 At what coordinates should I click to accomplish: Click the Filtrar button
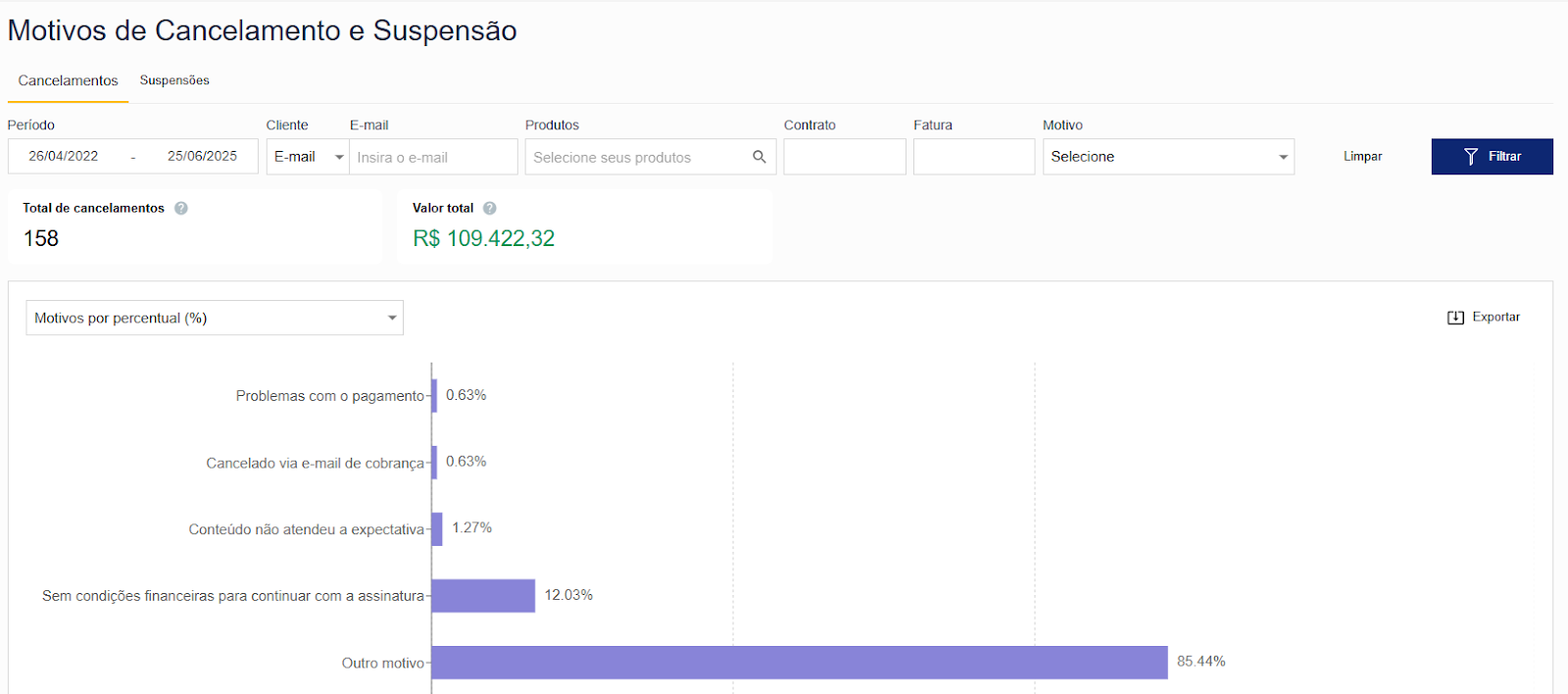point(1492,157)
